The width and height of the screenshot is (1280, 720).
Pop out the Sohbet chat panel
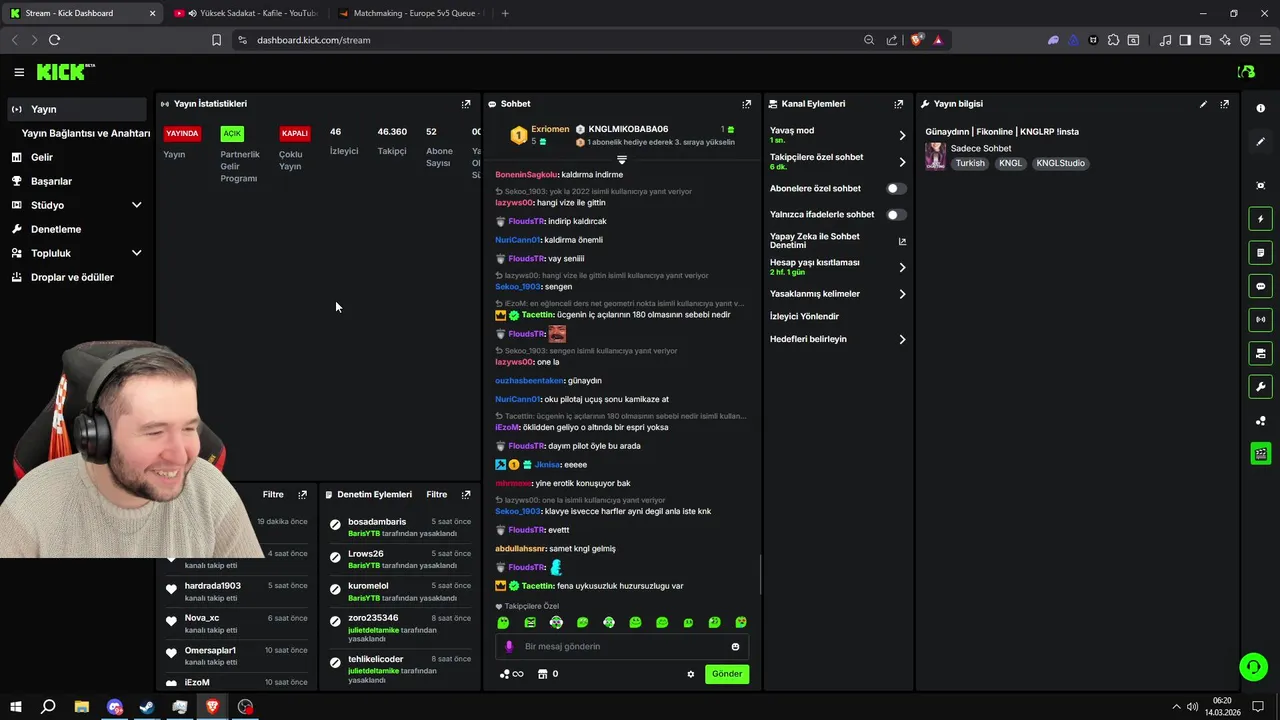click(x=746, y=104)
